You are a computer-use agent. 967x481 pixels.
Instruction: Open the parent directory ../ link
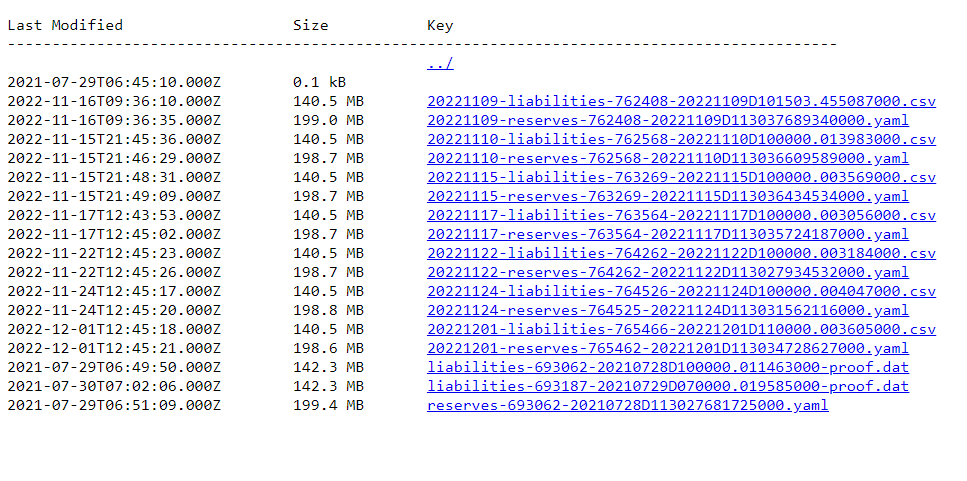[x=440, y=63]
